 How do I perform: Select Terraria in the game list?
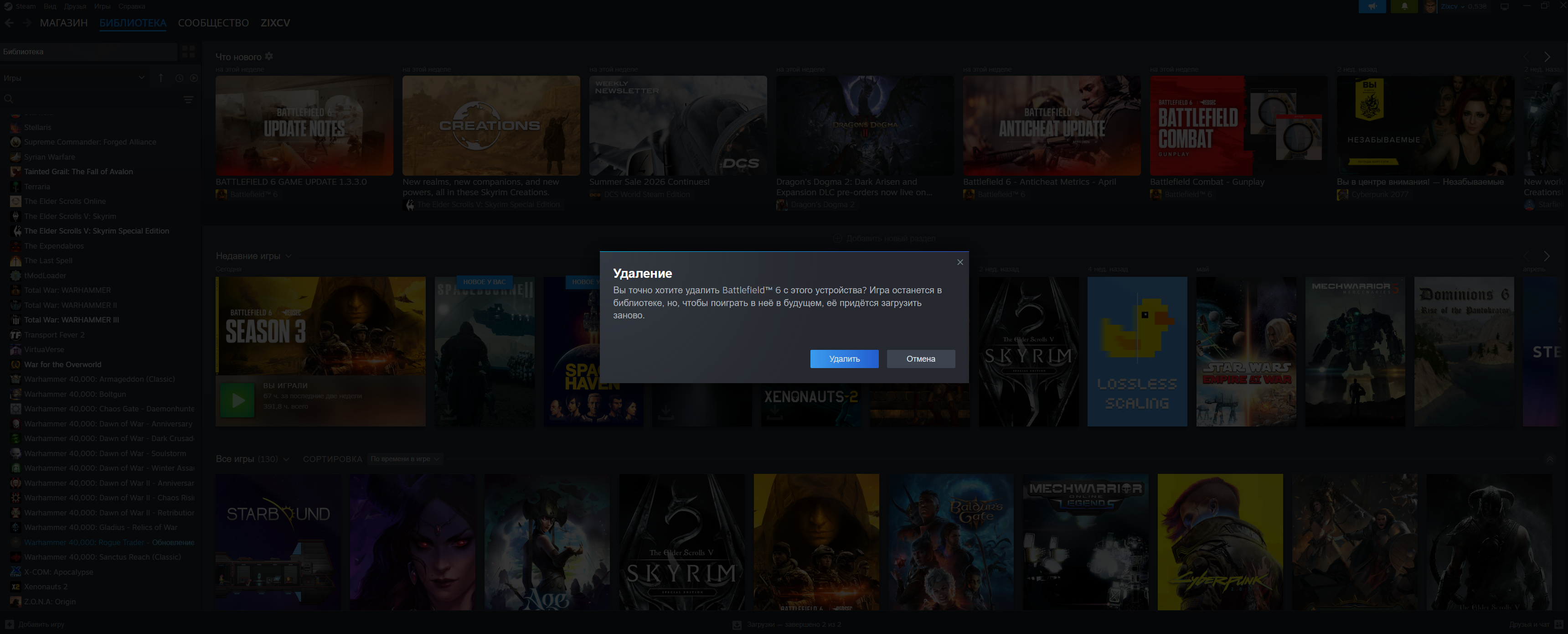point(37,187)
